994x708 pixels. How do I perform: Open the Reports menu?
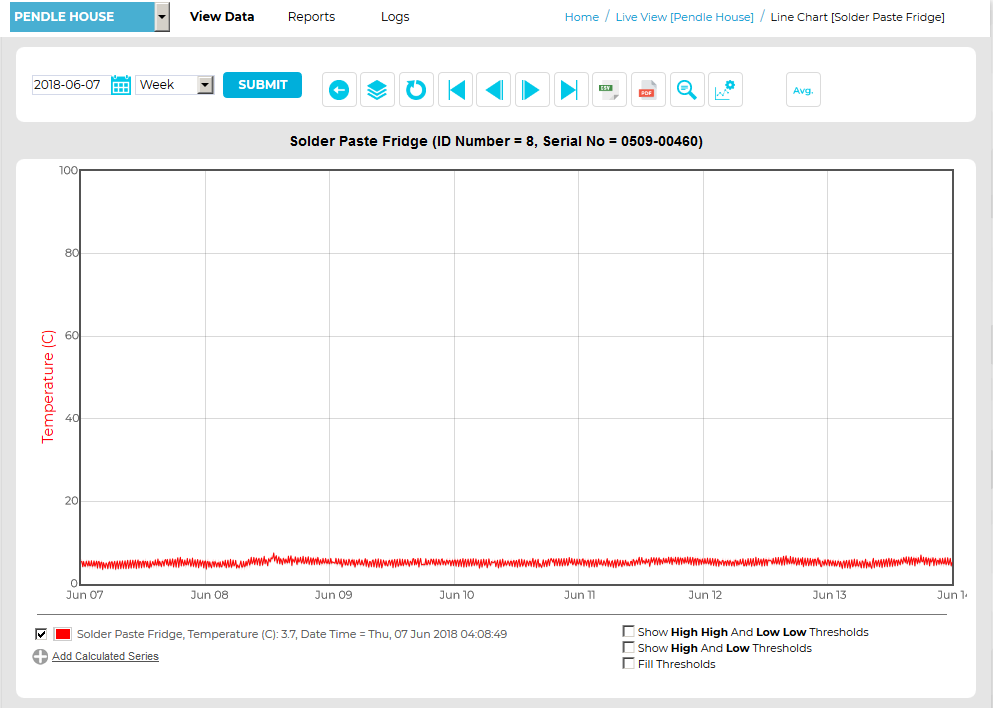click(311, 17)
